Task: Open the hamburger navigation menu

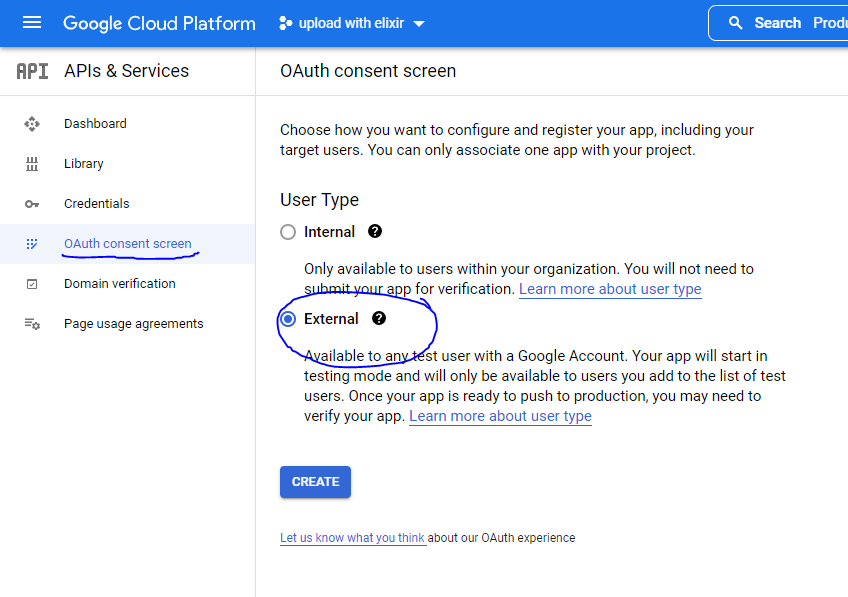Action: (x=32, y=23)
